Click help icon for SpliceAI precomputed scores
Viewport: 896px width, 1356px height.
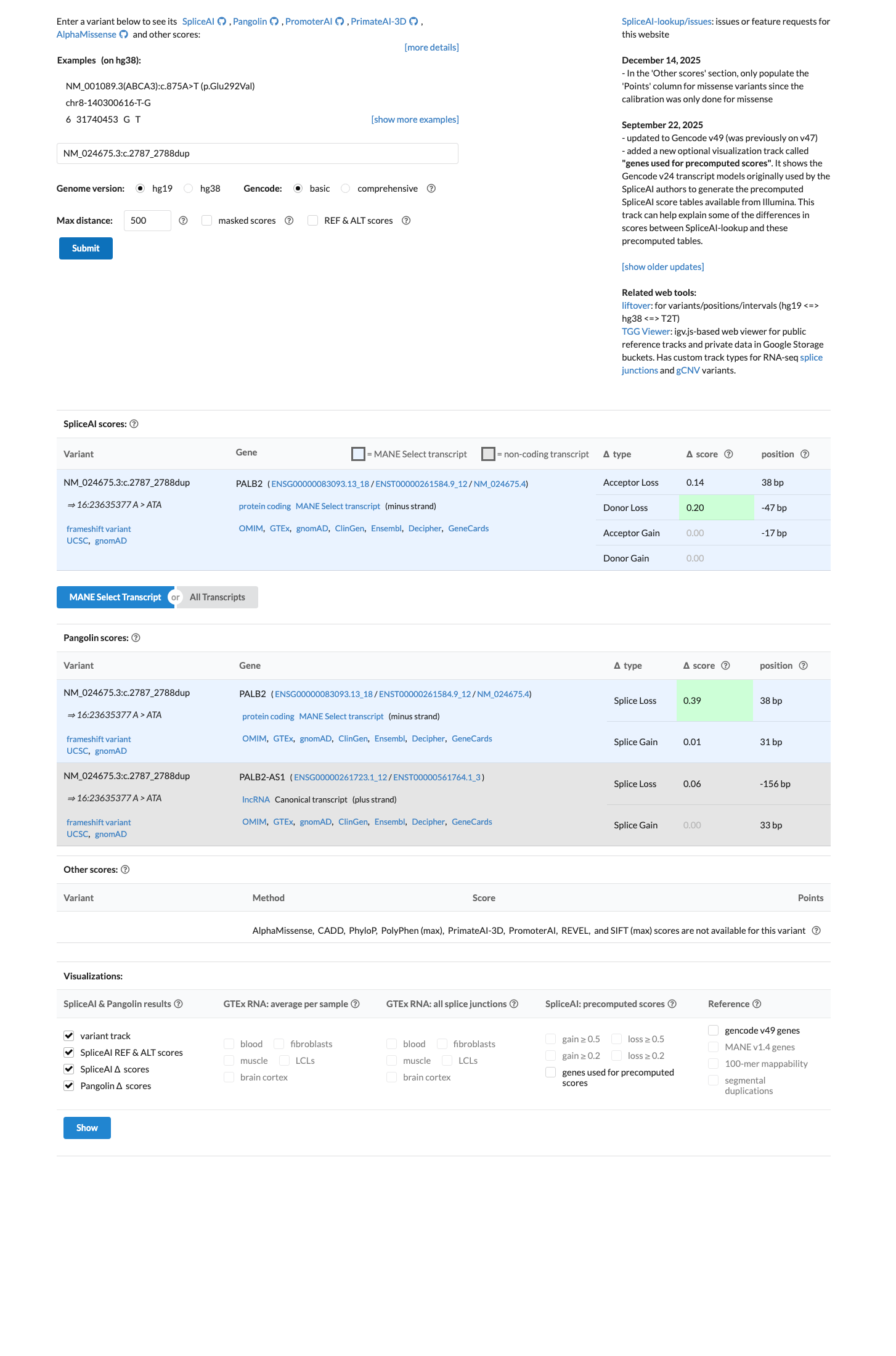tap(672, 1004)
